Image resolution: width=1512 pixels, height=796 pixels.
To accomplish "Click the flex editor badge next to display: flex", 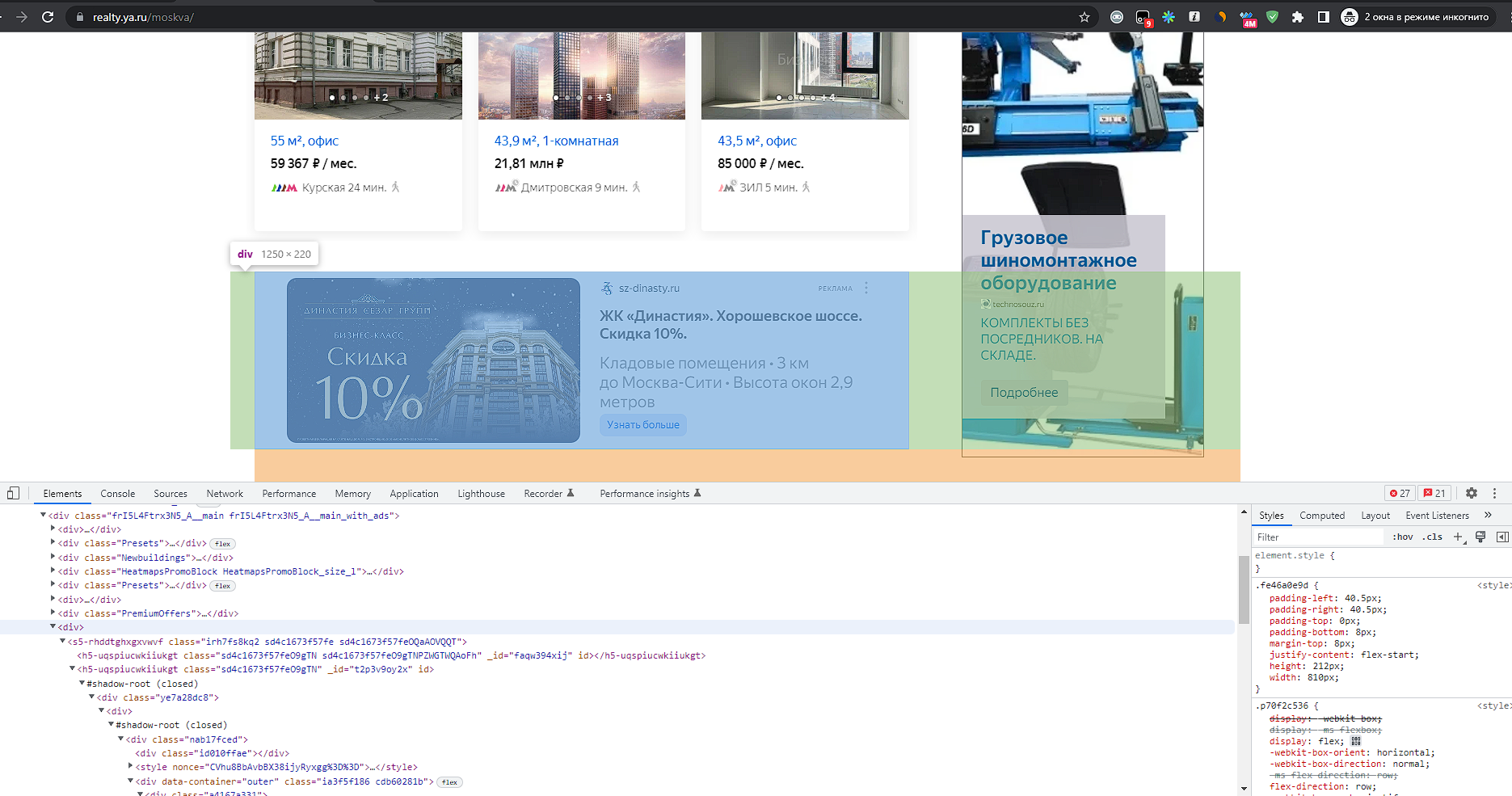I will click(x=1355, y=741).
